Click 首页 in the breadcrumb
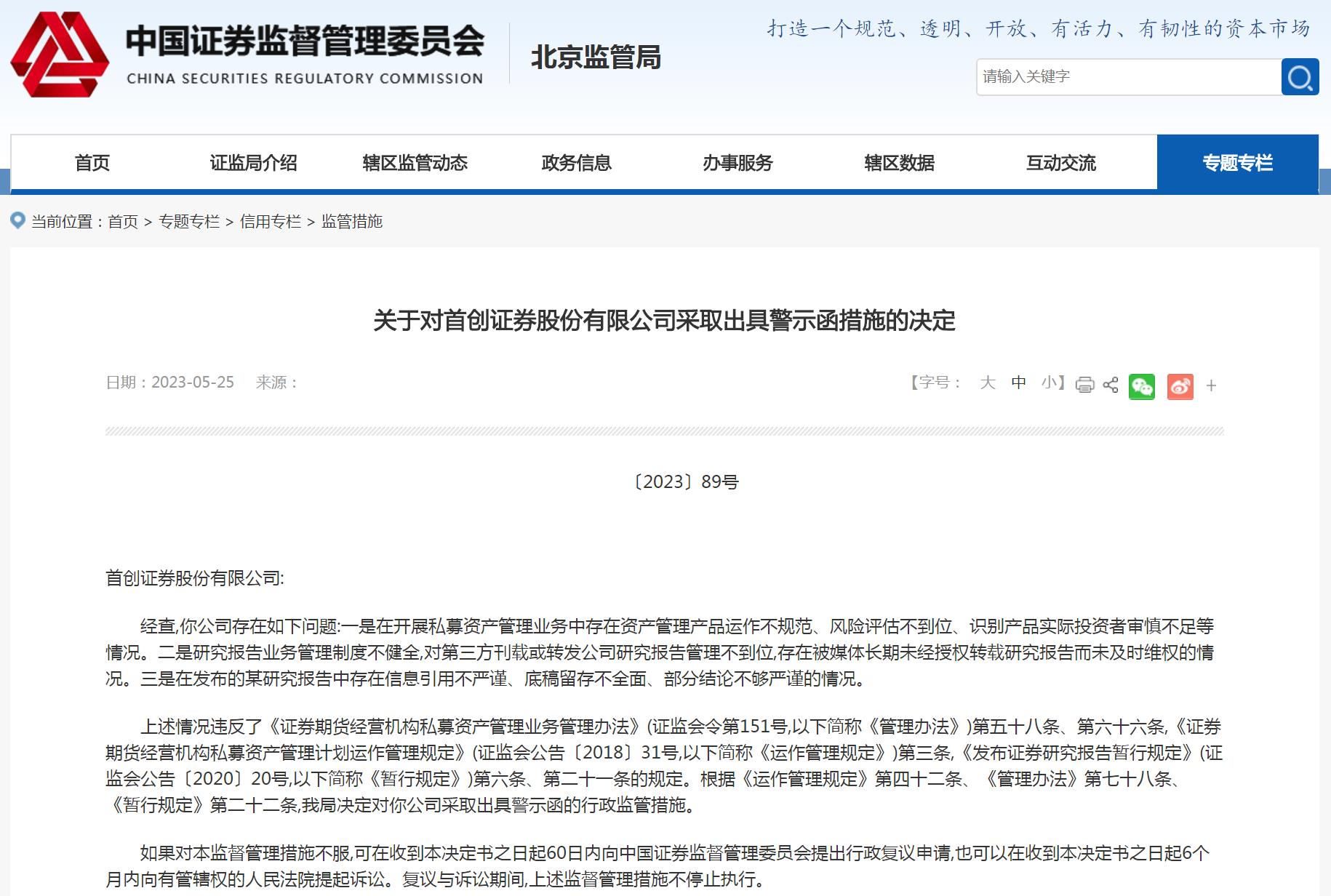This screenshot has width=1331, height=896. coord(123,221)
